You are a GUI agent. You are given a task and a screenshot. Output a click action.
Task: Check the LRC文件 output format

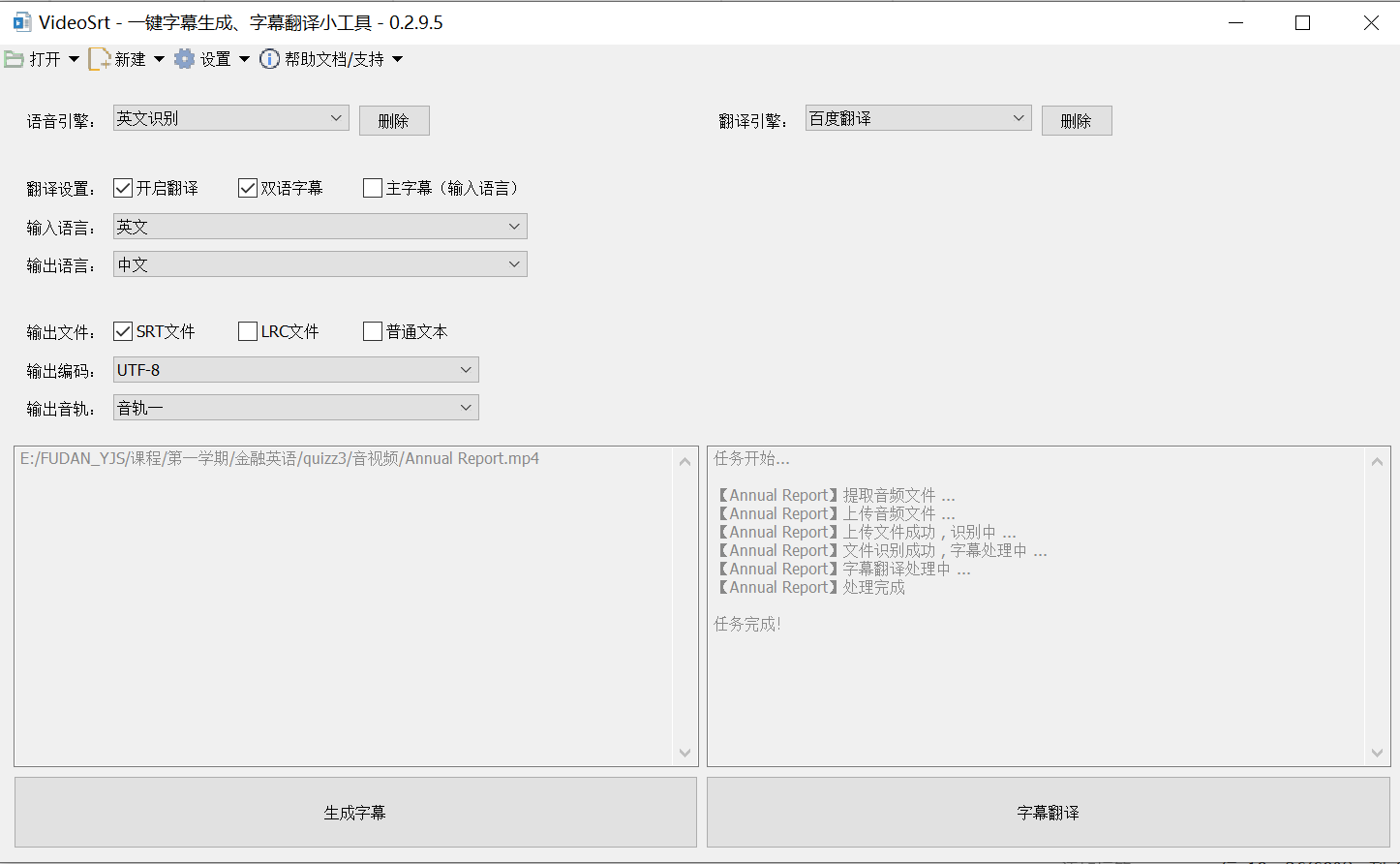coord(247,330)
